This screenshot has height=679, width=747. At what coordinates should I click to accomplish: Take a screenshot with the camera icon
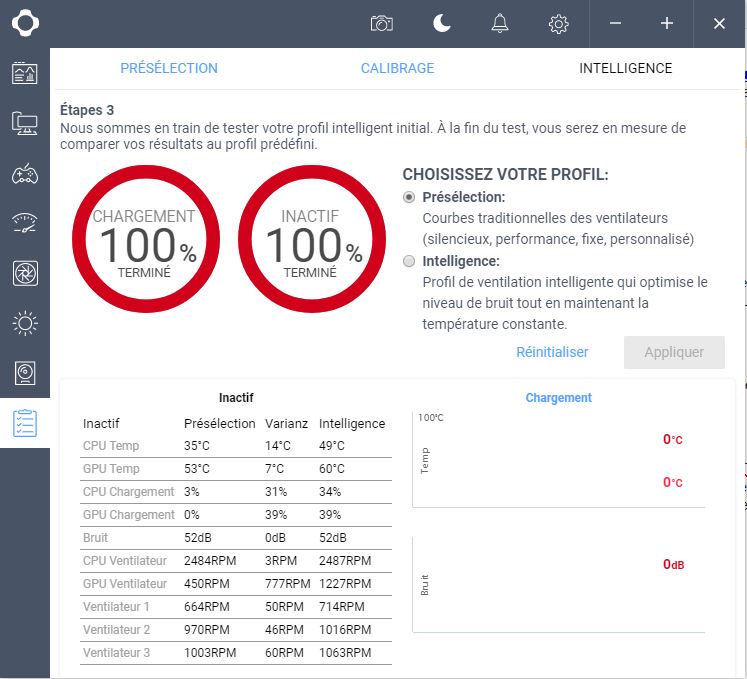point(381,24)
